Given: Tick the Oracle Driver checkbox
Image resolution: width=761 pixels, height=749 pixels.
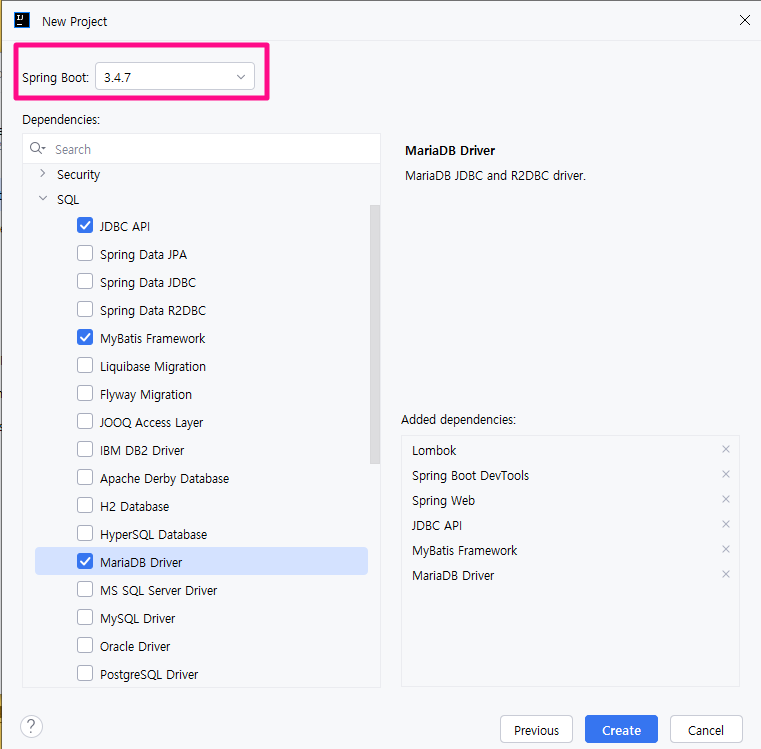Looking at the screenshot, I should point(85,645).
